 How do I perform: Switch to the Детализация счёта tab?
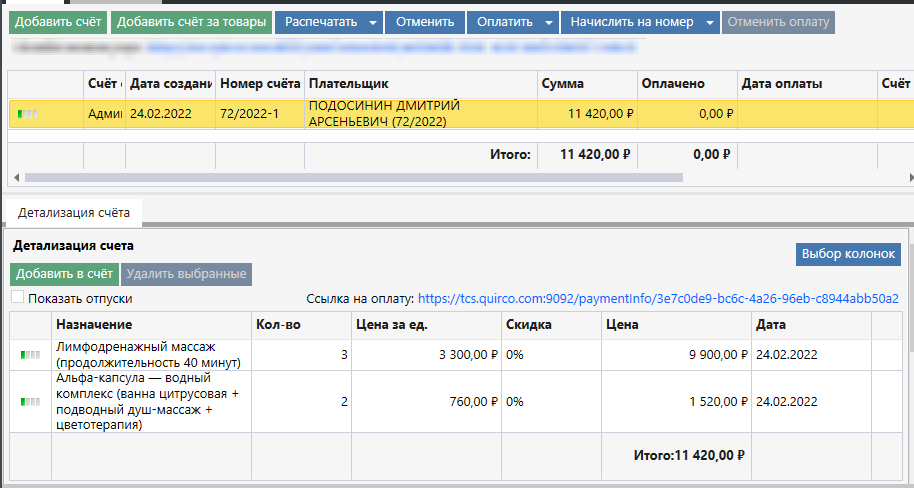[x=74, y=213]
